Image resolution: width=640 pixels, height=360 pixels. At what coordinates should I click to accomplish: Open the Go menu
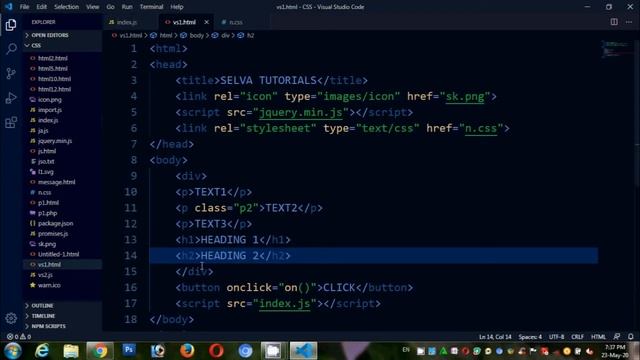[111, 7]
